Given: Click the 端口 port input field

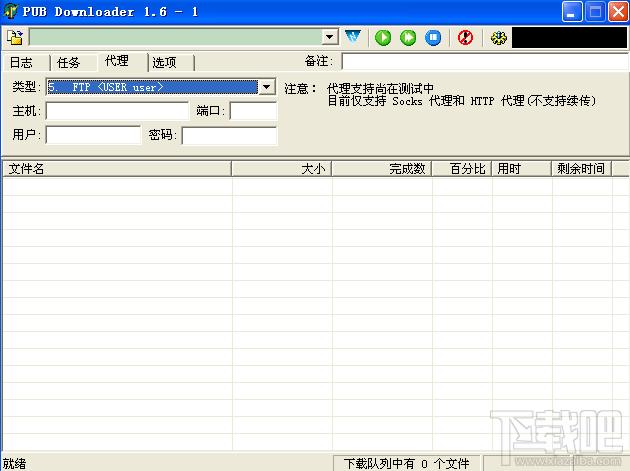Looking at the screenshot, I should 253,111.
